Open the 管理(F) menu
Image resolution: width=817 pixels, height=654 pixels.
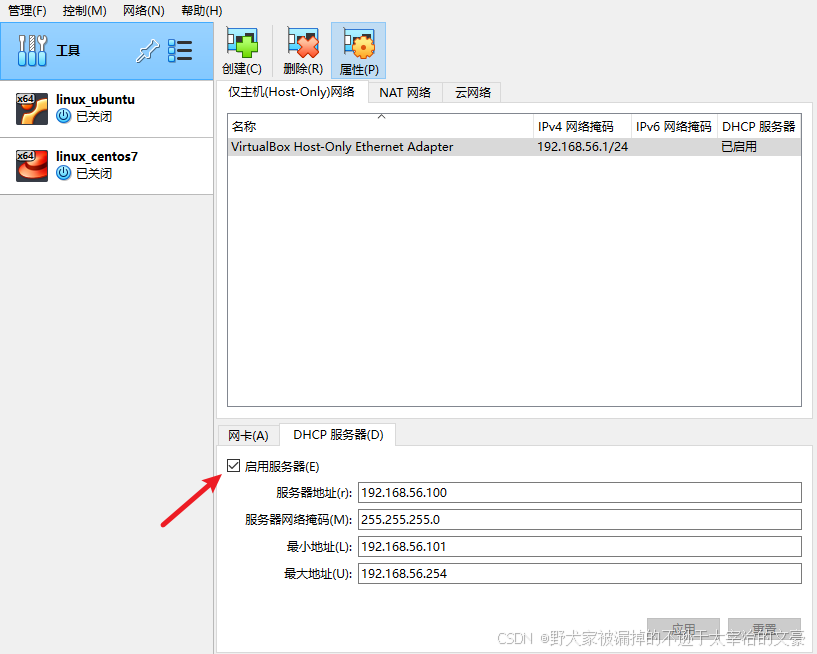pos(26,10)
